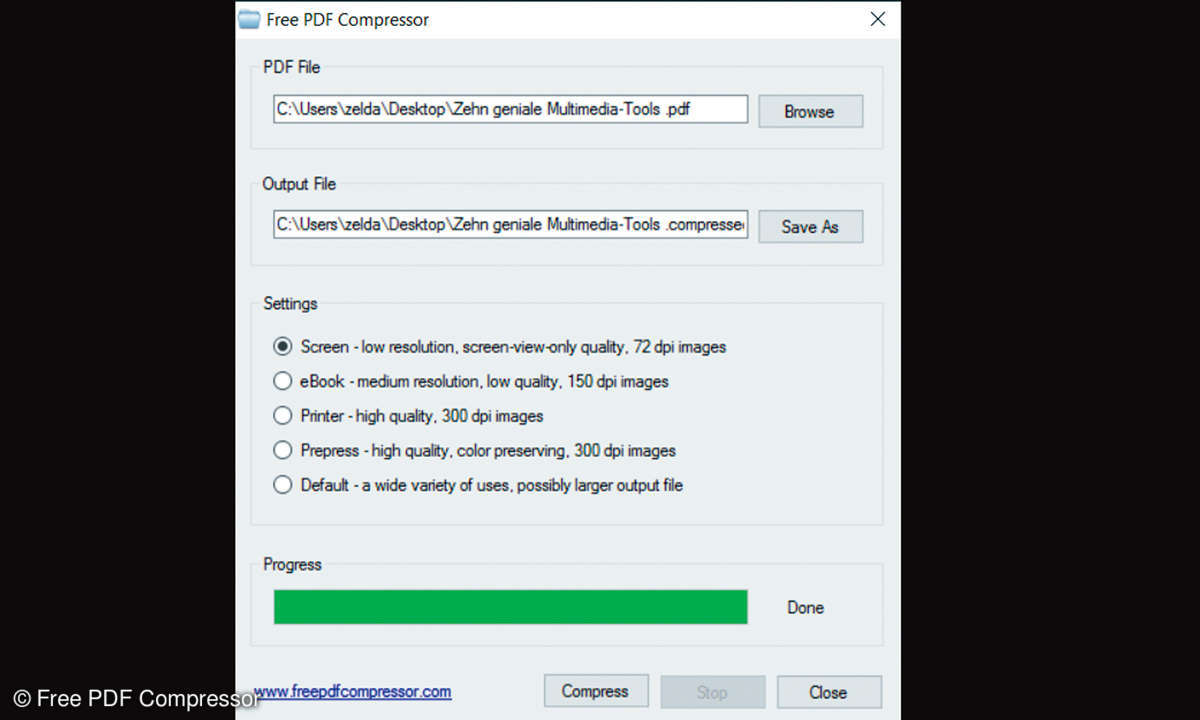Screen dimensions: 1200x720
Task: Click into the Output File path field
Action: 510,224
